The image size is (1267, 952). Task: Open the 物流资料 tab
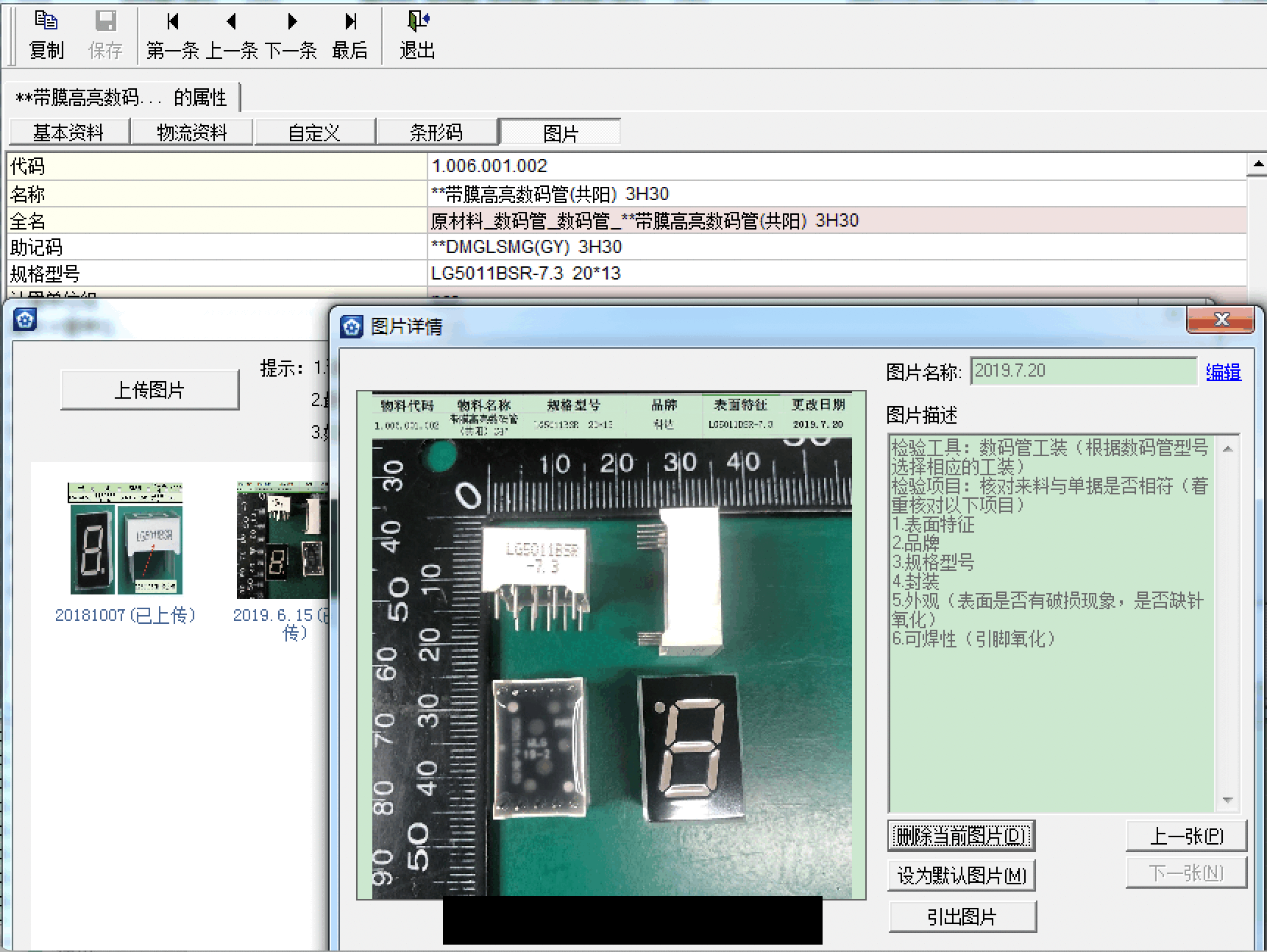[191, 132]
